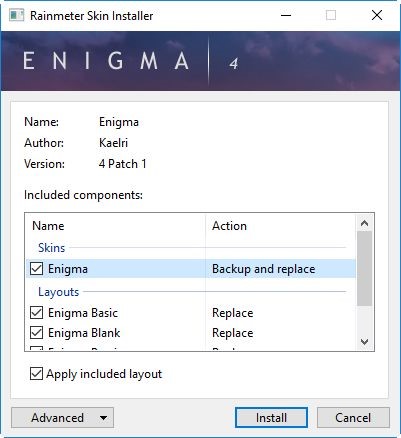Click the Rainmeter Skin Installer title icon
This screenshot has width=401, height=438.
pyautogui.click(x=16, y=15)
